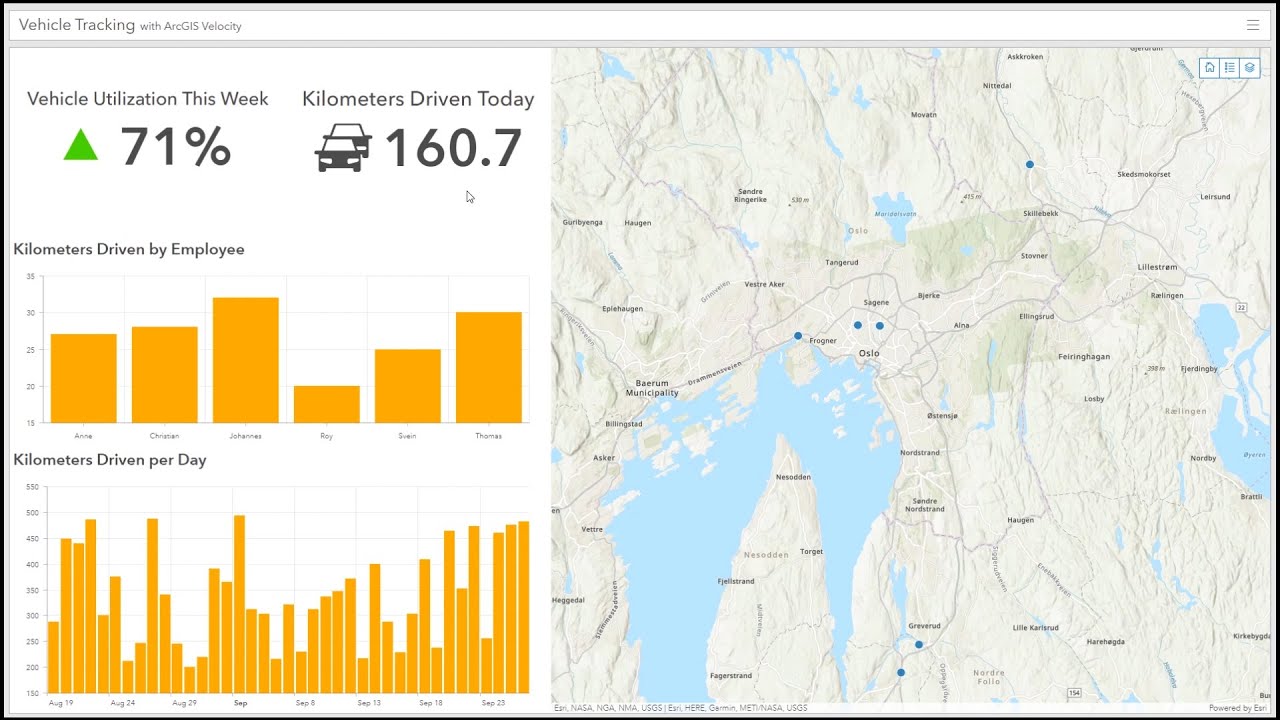Click 'Vehicle Utilization This Week' heading
This screenshot has height=720, width=1280.
tap(148, 99)
